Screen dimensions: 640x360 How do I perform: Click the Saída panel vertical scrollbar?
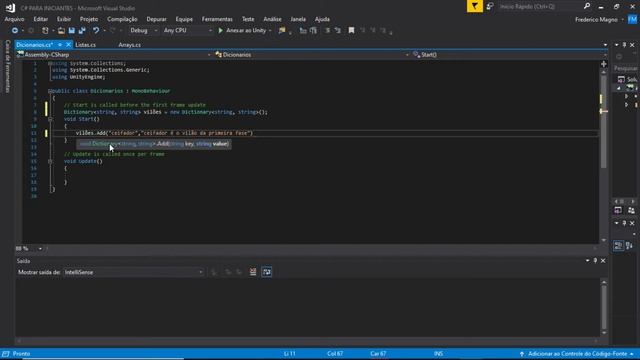[604, 307]
